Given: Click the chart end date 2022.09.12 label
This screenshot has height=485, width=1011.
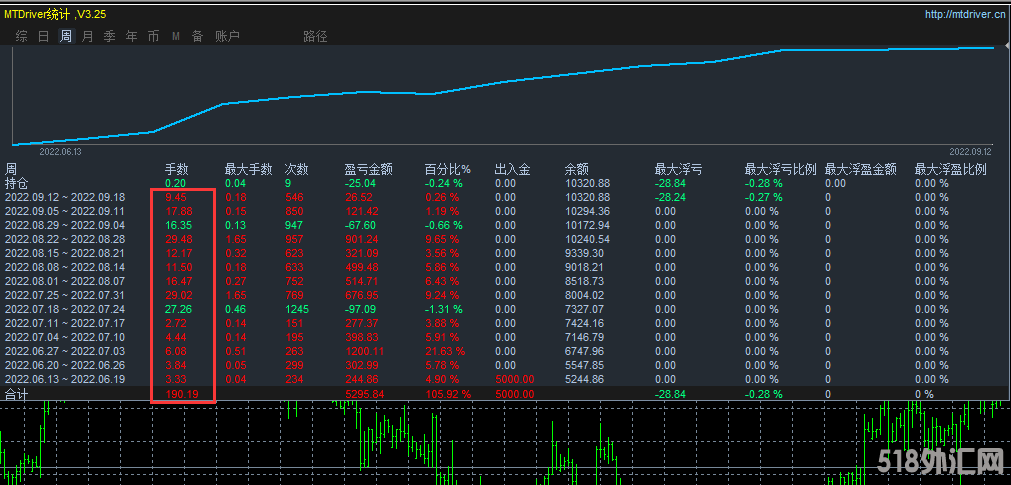Looking at the screenshot, I should tap(970, 152).
